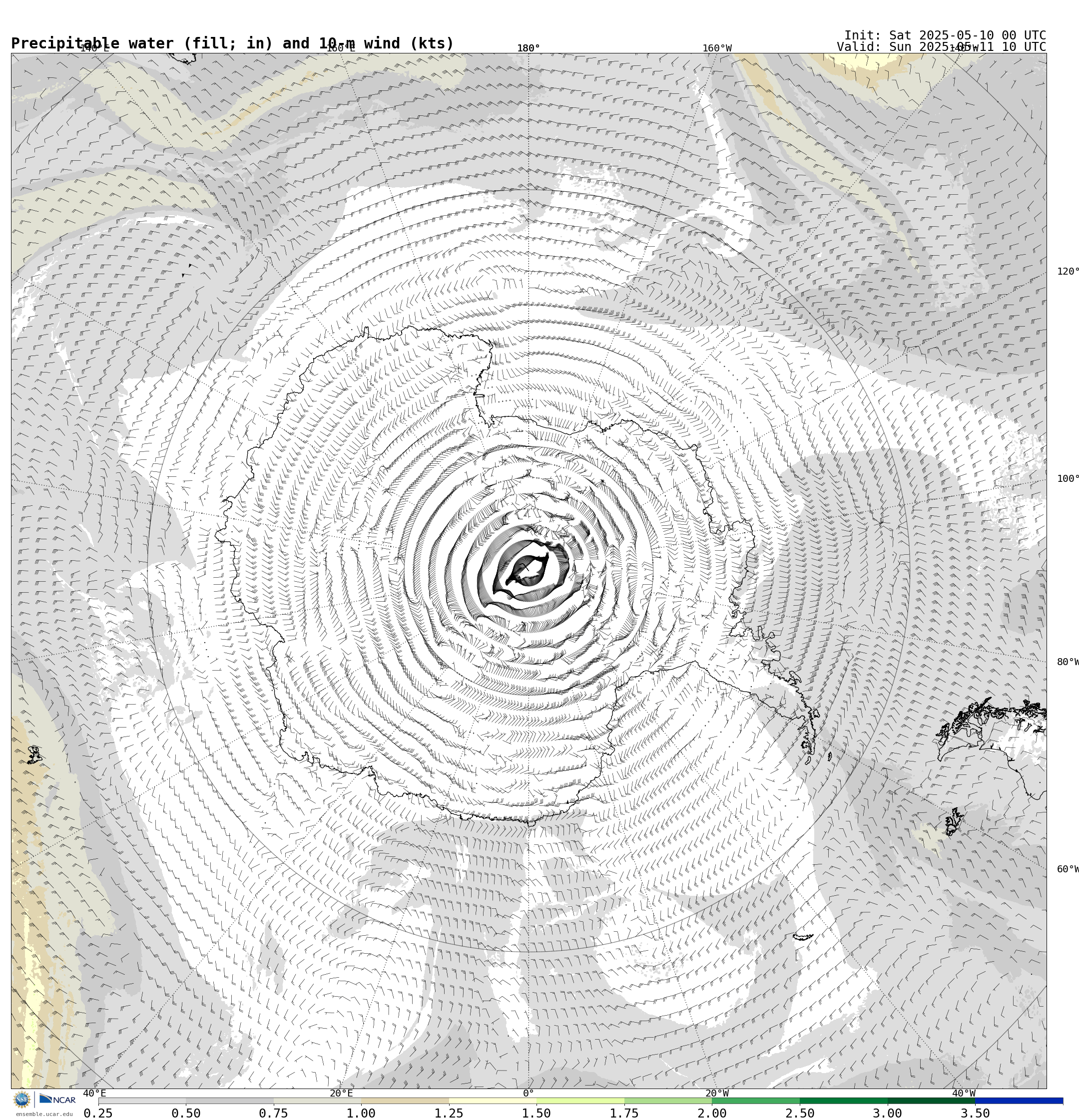This screenshot has width=1079, height=1120.
Task: Click the NSF logo
Action: pyautogui.click(x=21, y=1099)
